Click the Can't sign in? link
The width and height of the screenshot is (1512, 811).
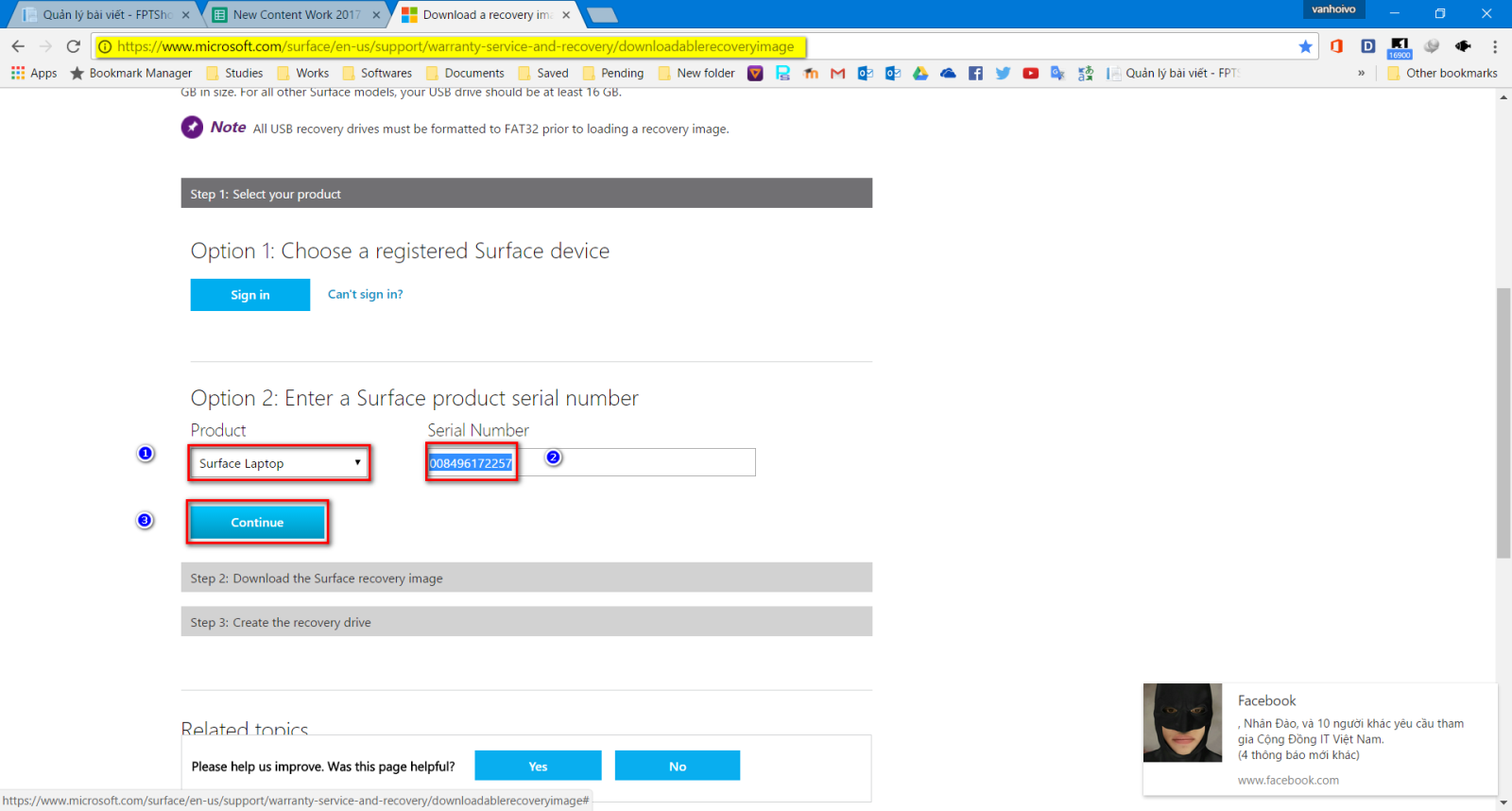(x=365, y=294)
